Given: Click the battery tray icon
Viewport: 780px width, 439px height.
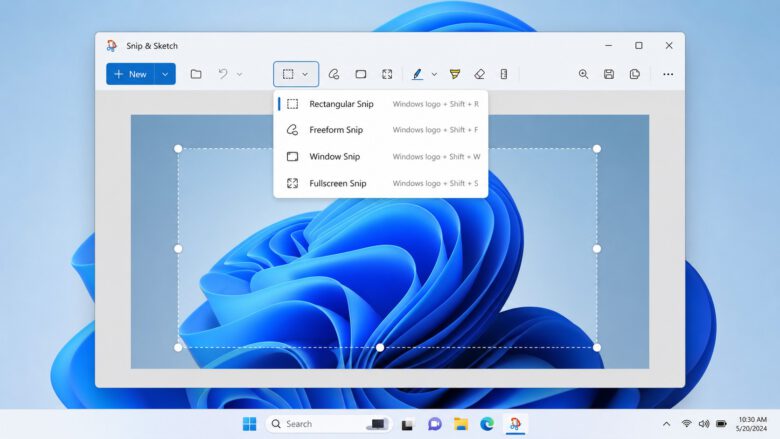Looking at the screenshot, I should [721, 424].
